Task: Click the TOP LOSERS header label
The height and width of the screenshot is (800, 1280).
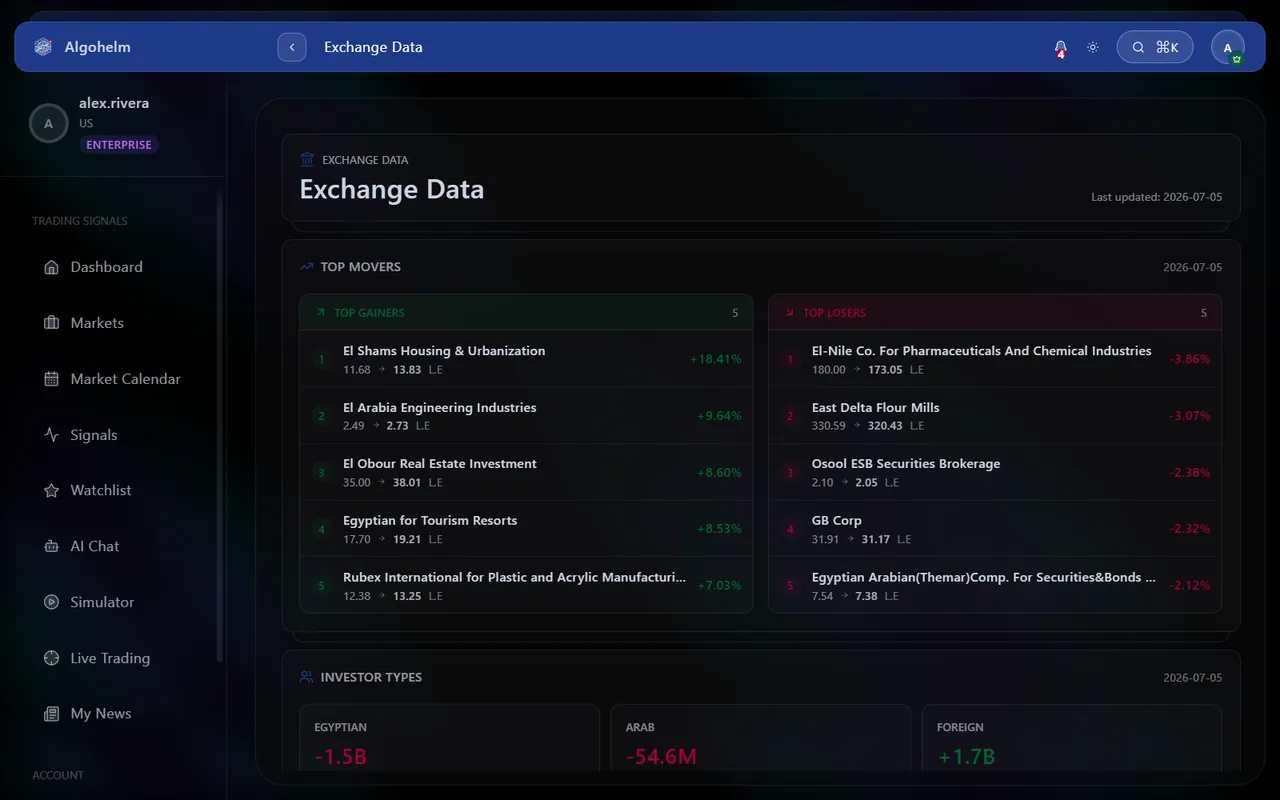Action: pos(834,313)
